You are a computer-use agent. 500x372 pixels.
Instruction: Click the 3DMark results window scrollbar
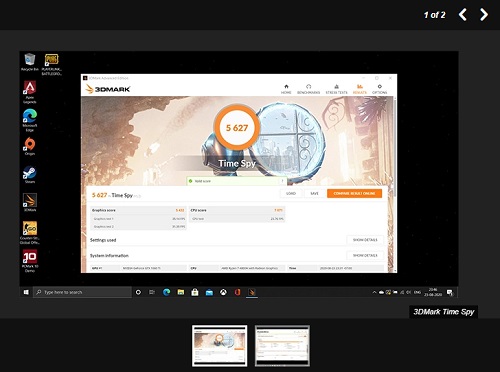click(x=395, y=147)
